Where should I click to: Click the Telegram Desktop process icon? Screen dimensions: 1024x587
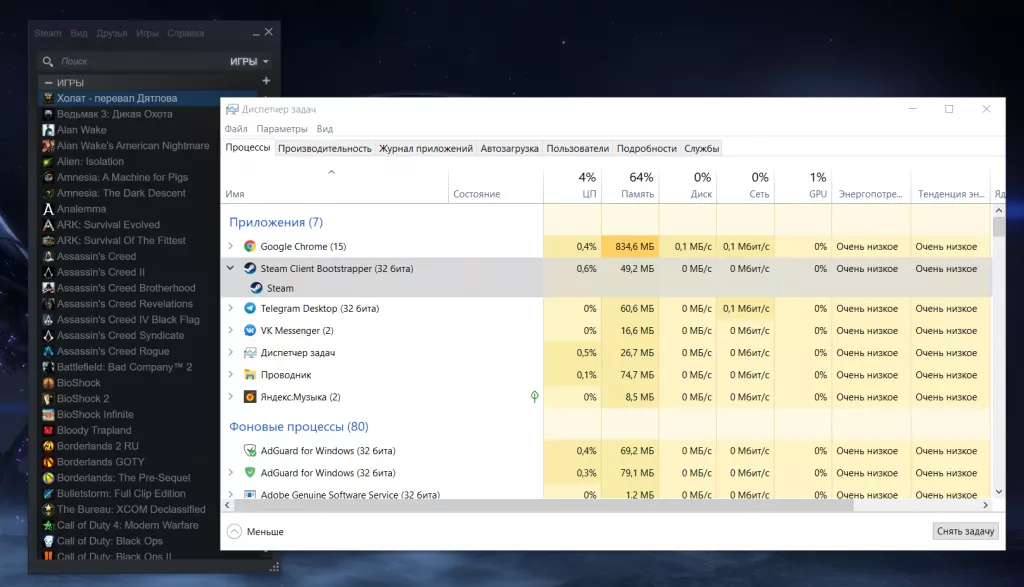coord(250,309)
